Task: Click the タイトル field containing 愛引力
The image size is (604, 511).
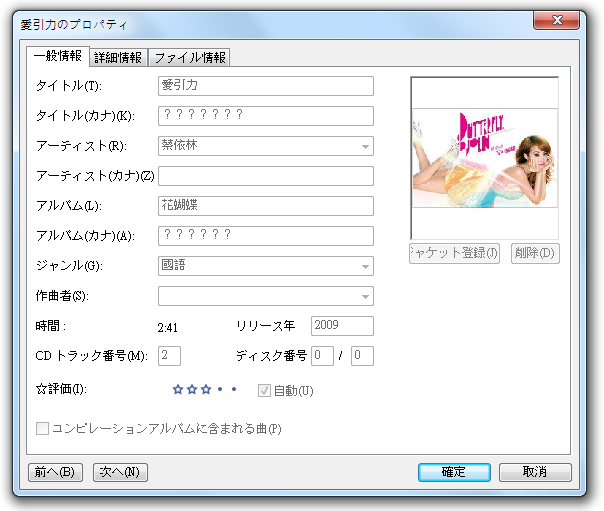Action: 266,86
